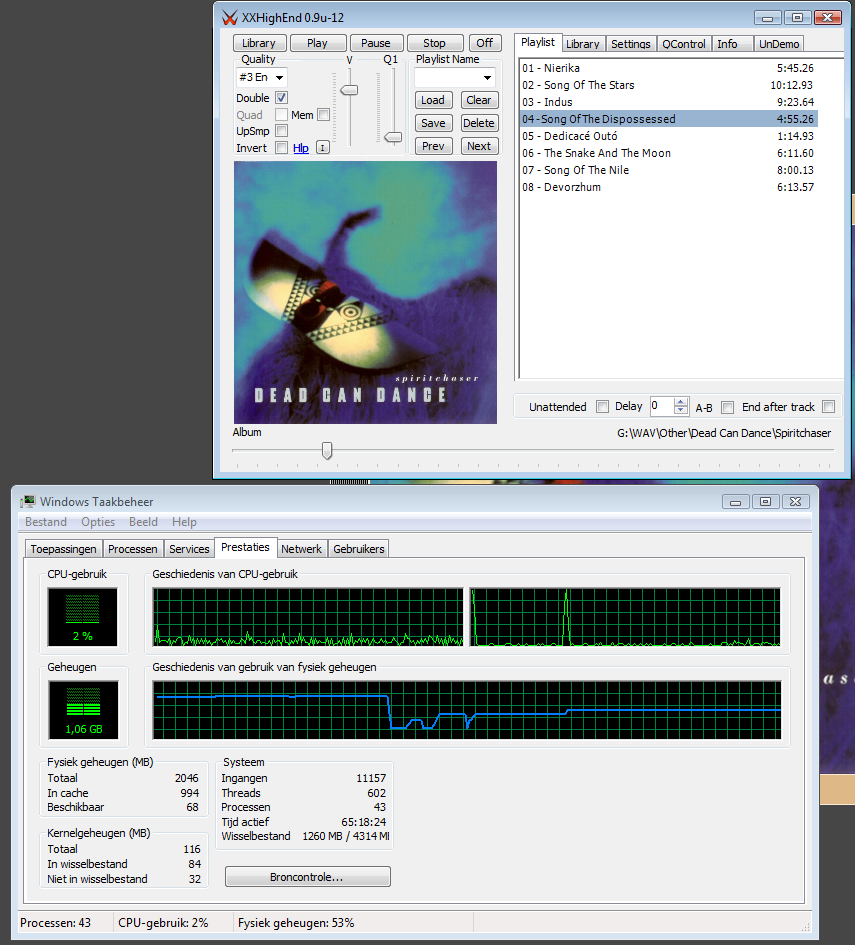This screenshot has height=945, width=855.
Task: Open the Library tab next to Playlist tab
Action: (583, 44)
